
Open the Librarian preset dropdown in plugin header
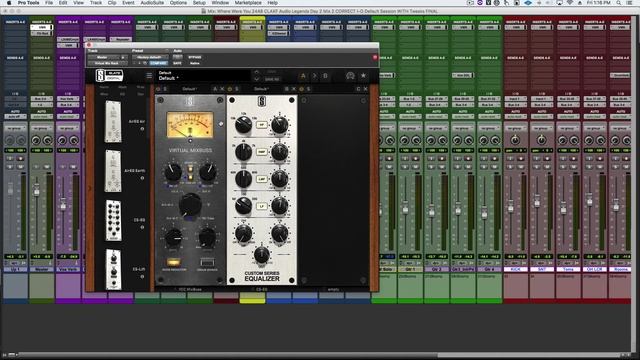pyautogui.click(x=150, y=57)
